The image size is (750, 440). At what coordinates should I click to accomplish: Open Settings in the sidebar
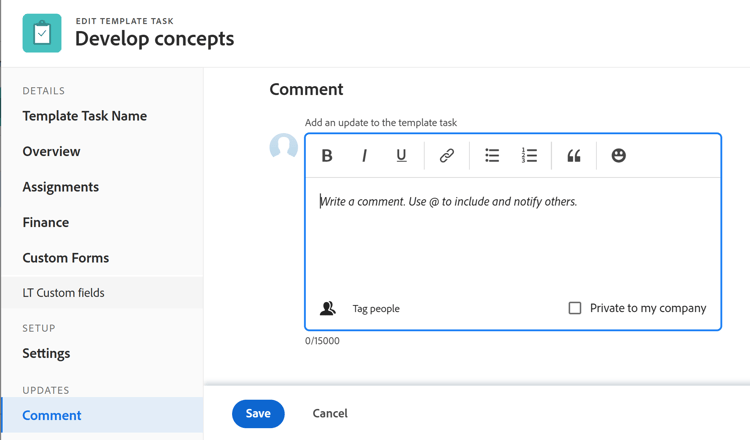coord(47,354)
